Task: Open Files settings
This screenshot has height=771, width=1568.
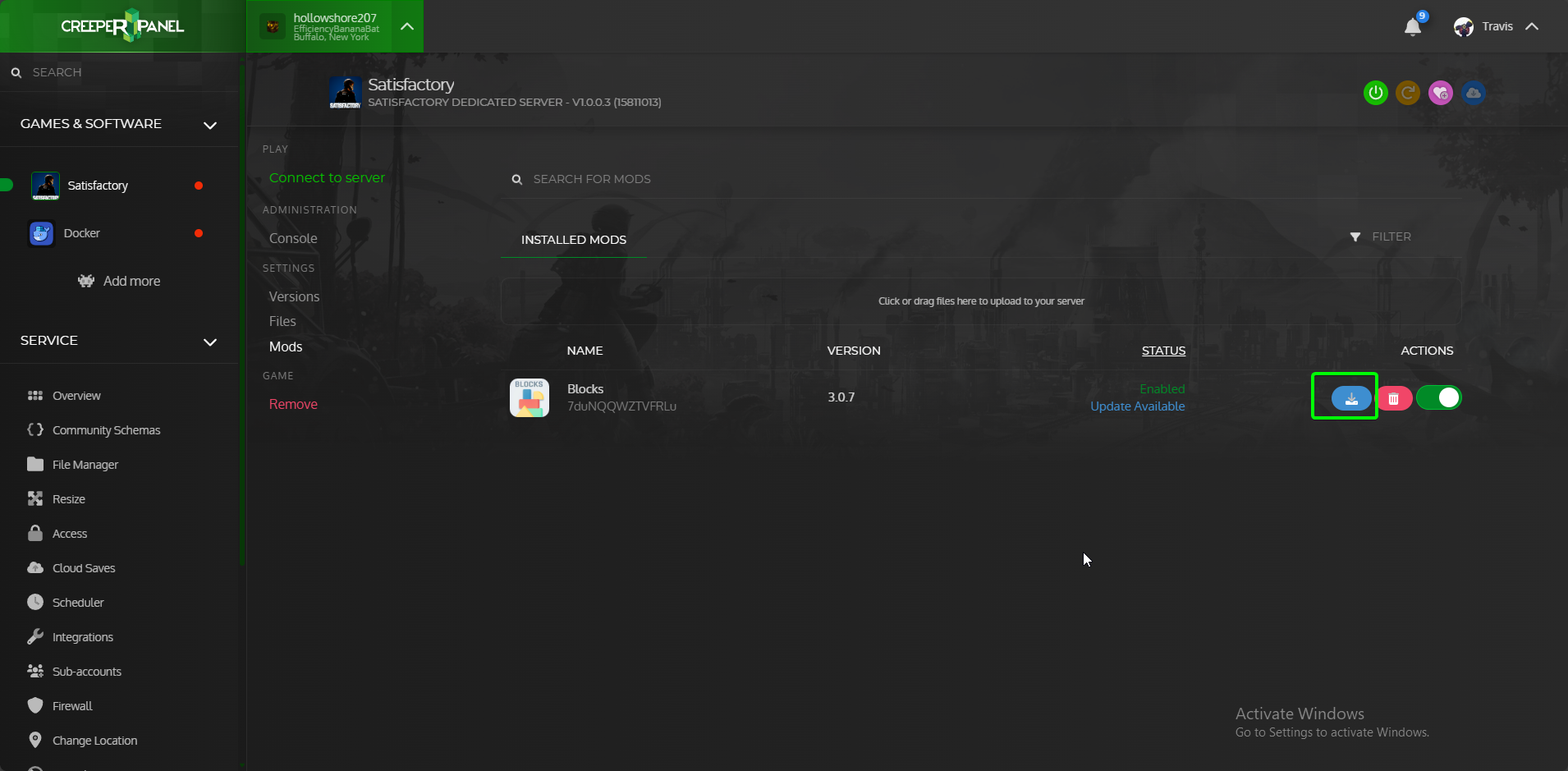Action: 282,321
